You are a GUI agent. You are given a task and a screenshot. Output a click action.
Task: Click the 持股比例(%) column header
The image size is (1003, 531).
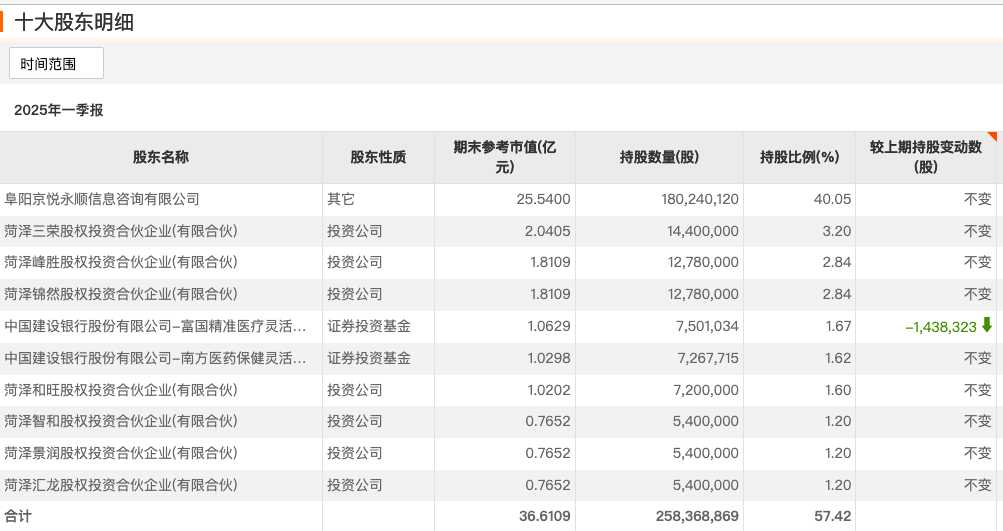(799, 157)
